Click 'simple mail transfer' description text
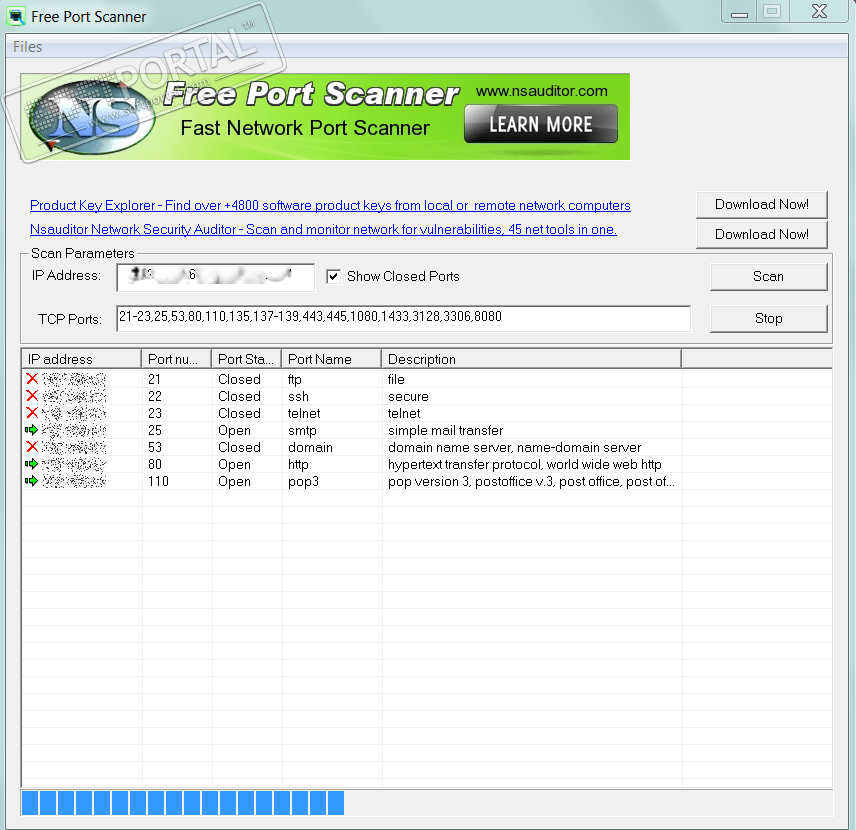The width and height of the screenshot is (856, 830). click(x=445, y=430)
